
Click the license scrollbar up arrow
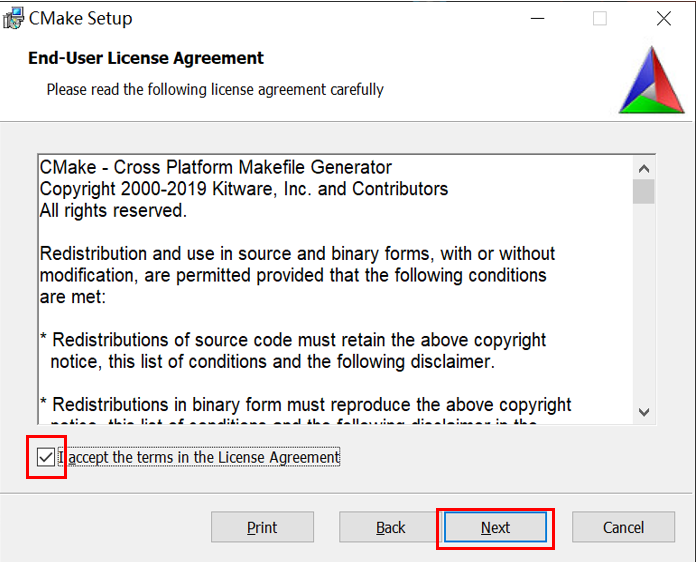pos(644,169)
